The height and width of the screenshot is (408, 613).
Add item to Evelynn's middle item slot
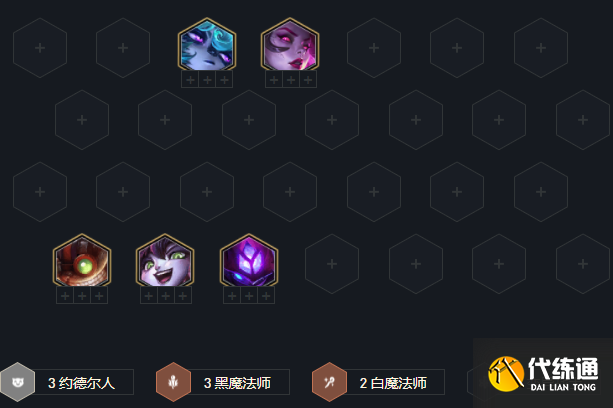291,80
